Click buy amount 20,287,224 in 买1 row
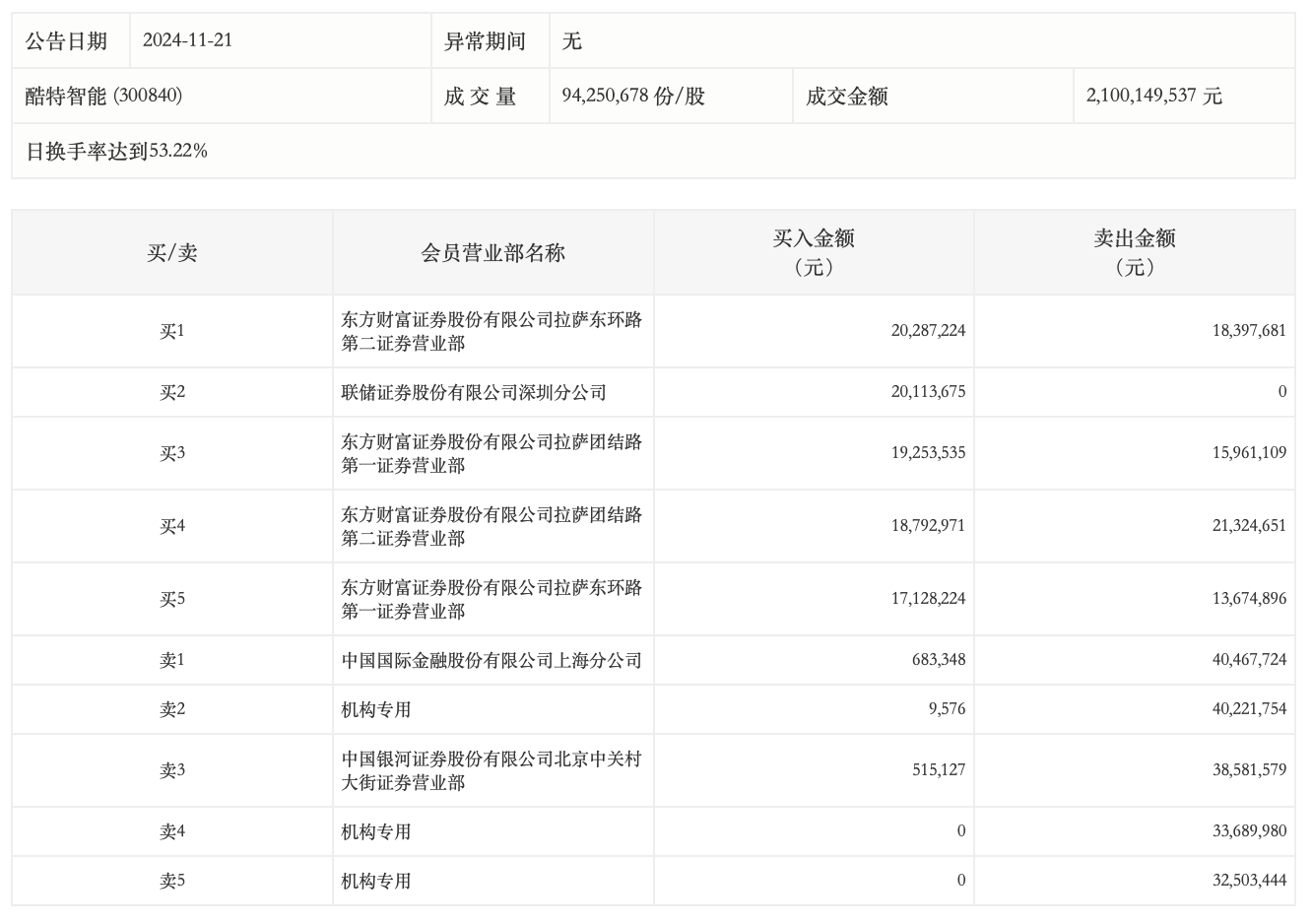This screenshot has height=924, width=1312. (928, 331)
